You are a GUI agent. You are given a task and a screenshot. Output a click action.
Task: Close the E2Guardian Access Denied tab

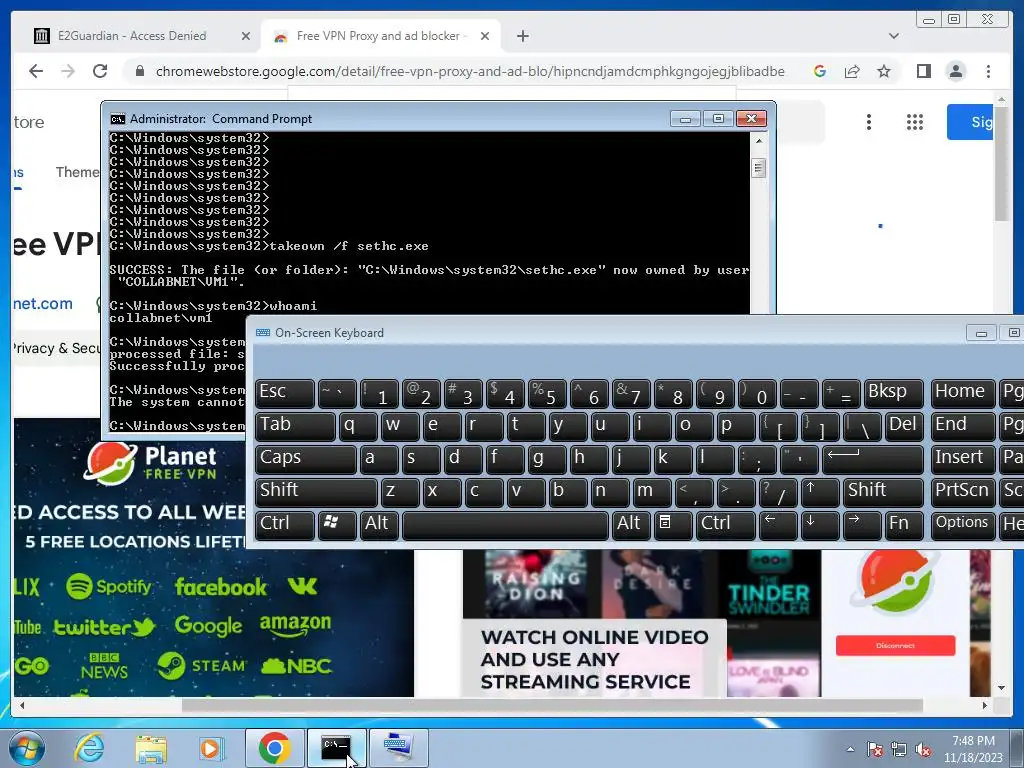click(x=246, y=36)
